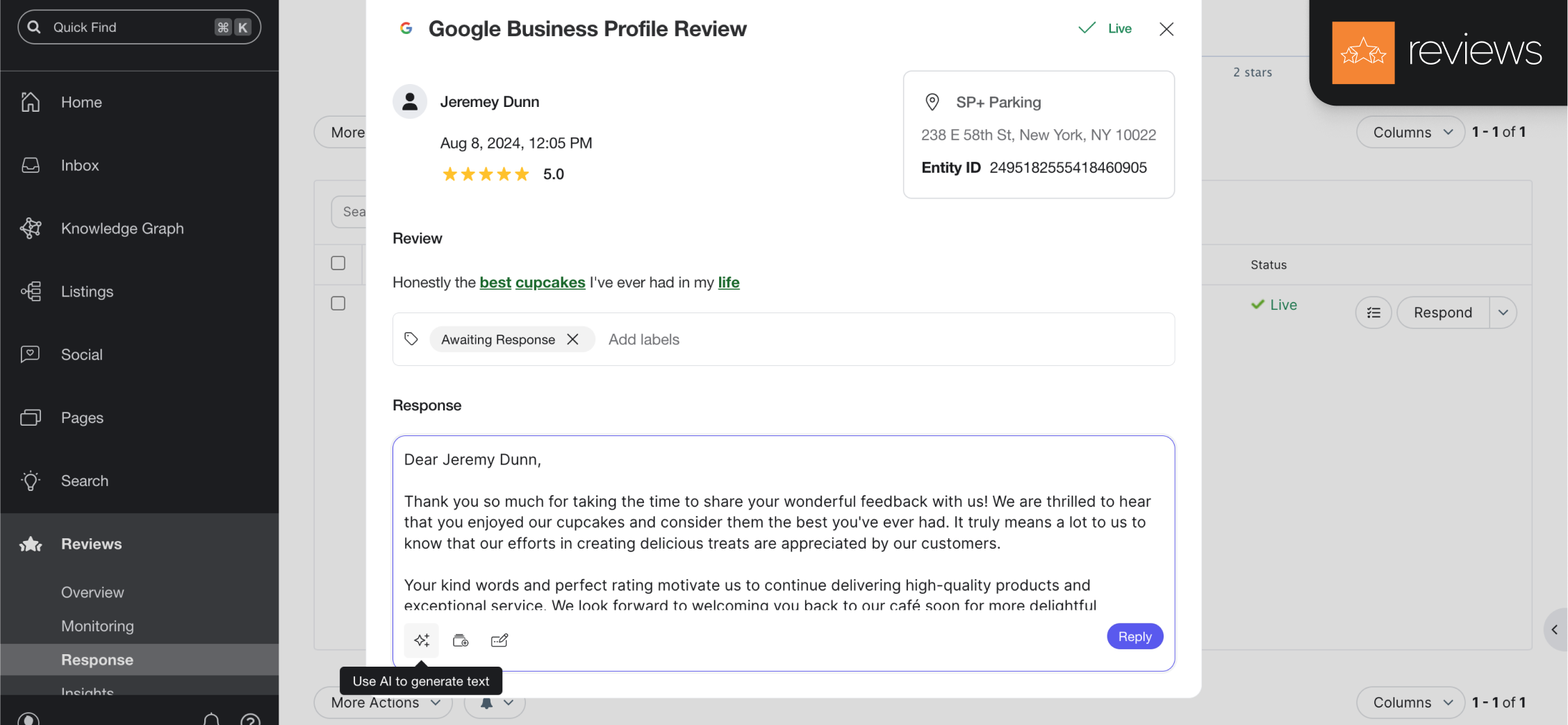
Task: Click the Quick Find search field
Action: tap(132, 27)
